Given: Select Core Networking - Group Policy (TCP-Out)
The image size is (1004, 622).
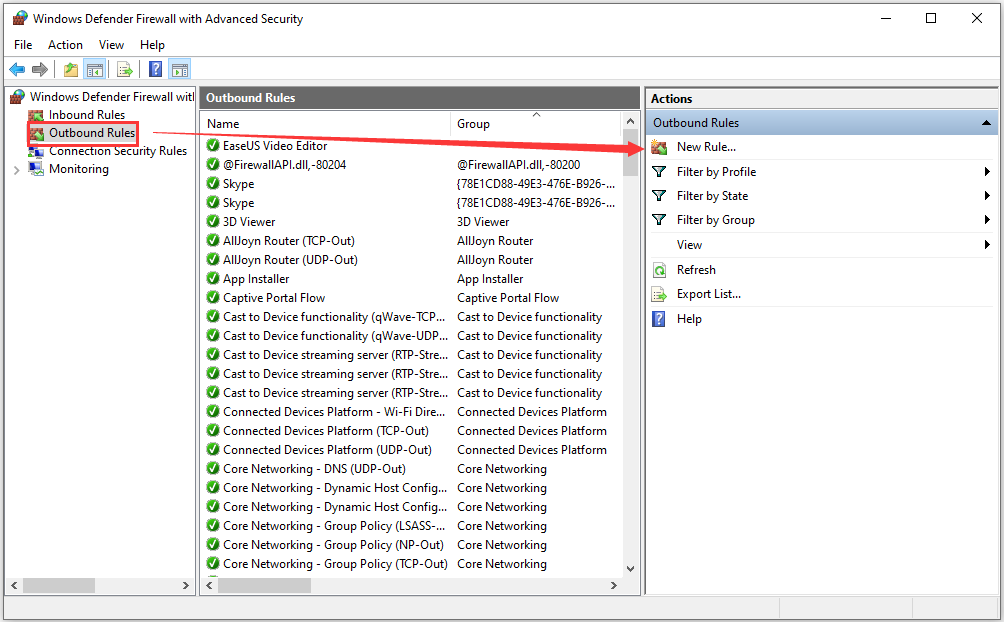Looking at the screenshot, I should point(335,564).
